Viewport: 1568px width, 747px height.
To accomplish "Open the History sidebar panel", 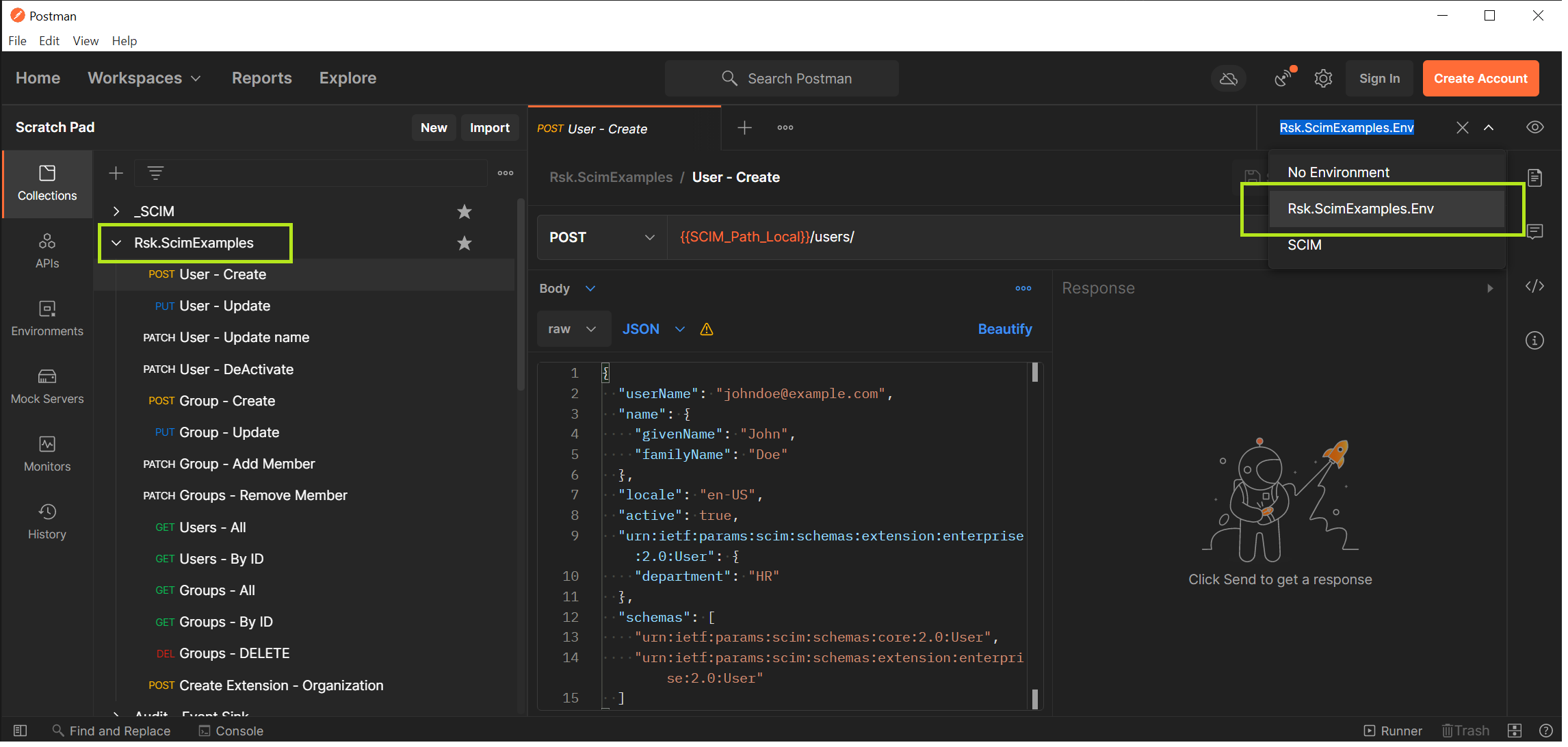I will pyautogui.click(x=47, y=522).
